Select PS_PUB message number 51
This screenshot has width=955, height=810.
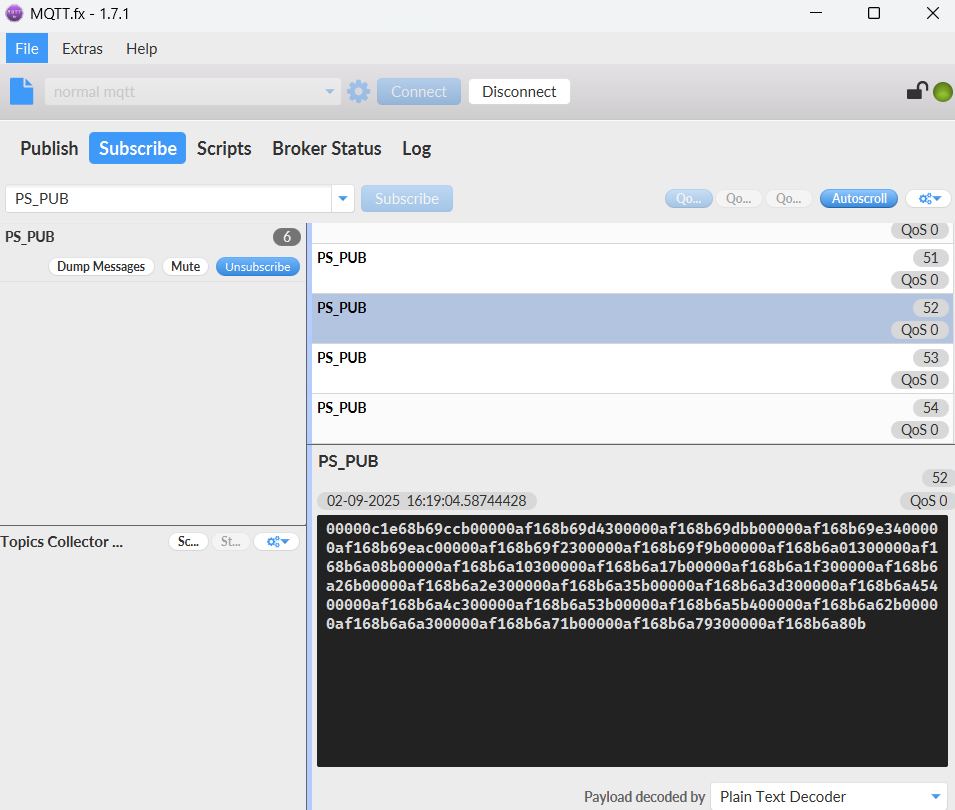tap(632, 269)
